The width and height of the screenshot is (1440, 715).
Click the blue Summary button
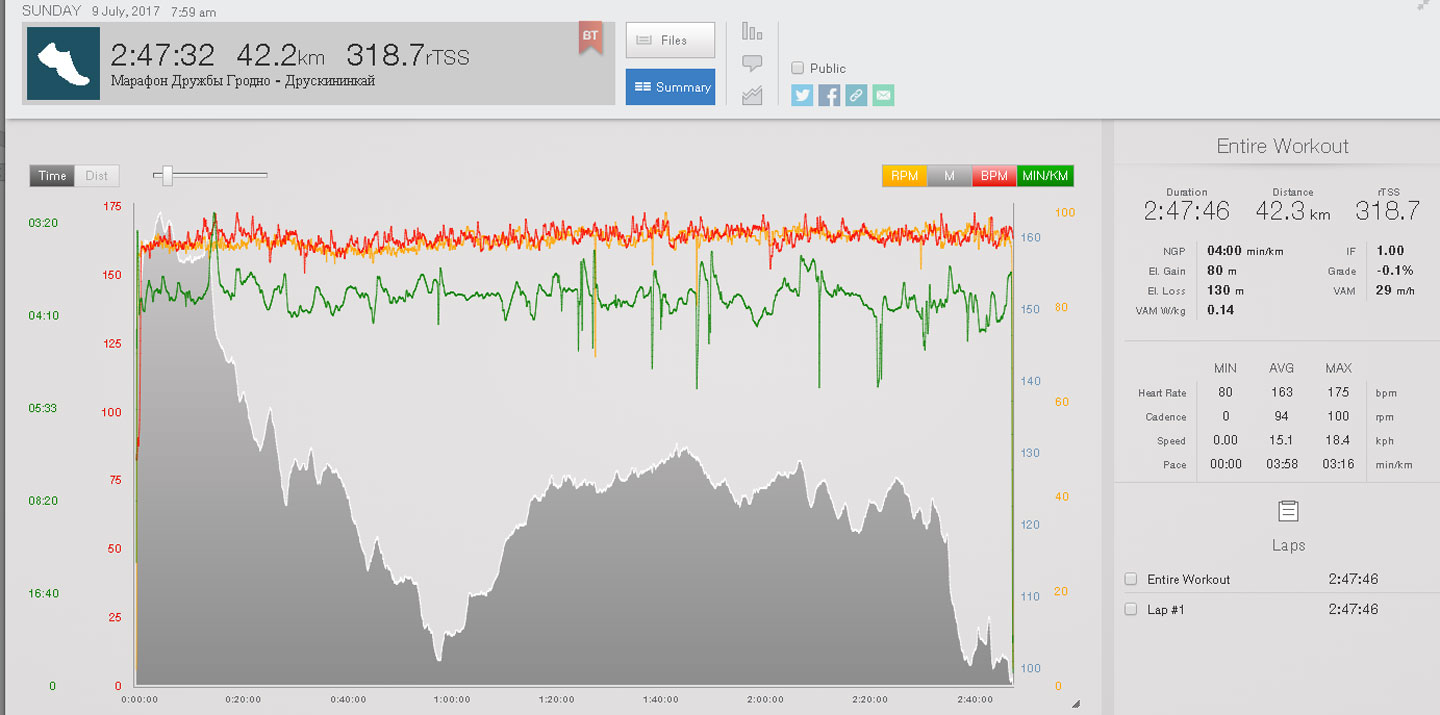point(670,87)
